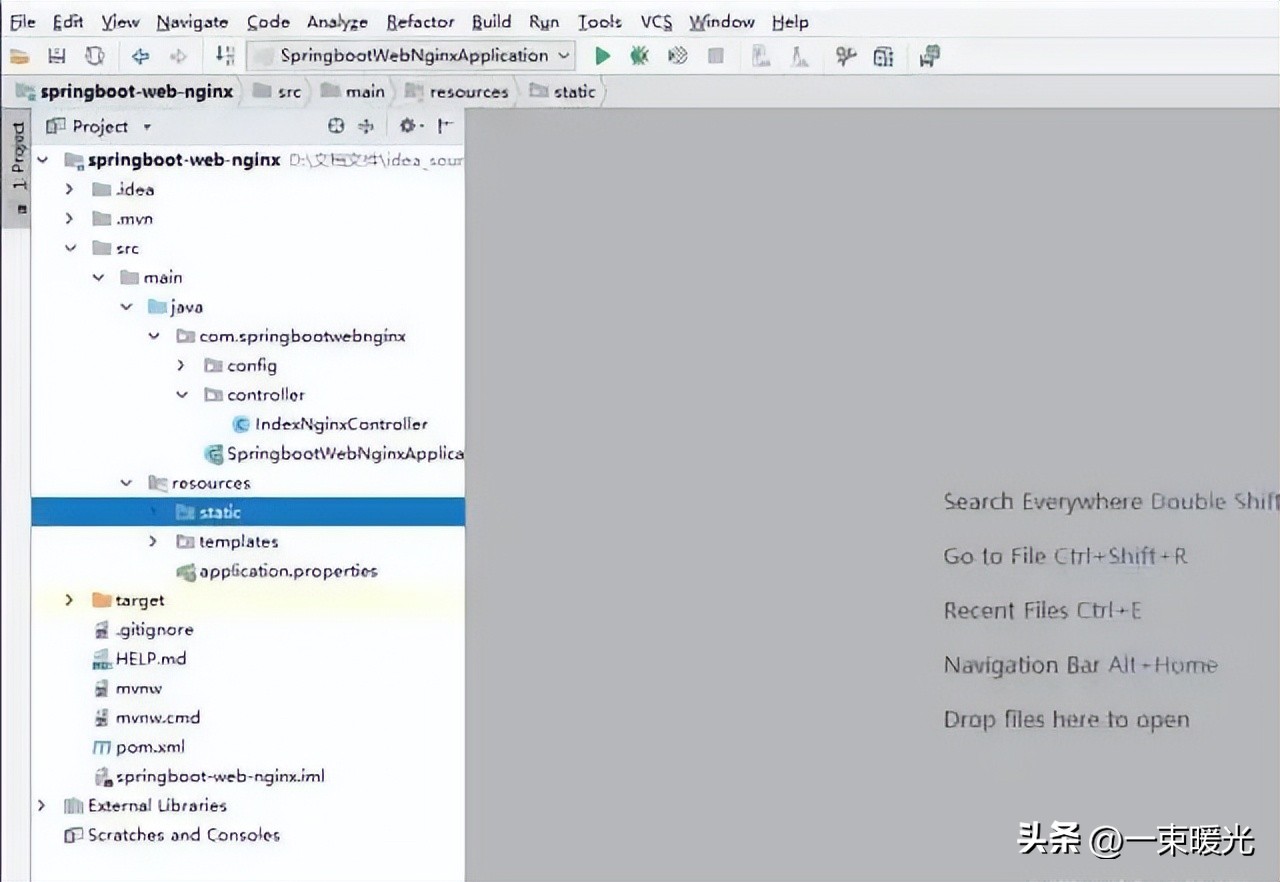Click the Scroll from Source target icon
This screenshot has width=1280, height=882.
(x=336, y=126)
